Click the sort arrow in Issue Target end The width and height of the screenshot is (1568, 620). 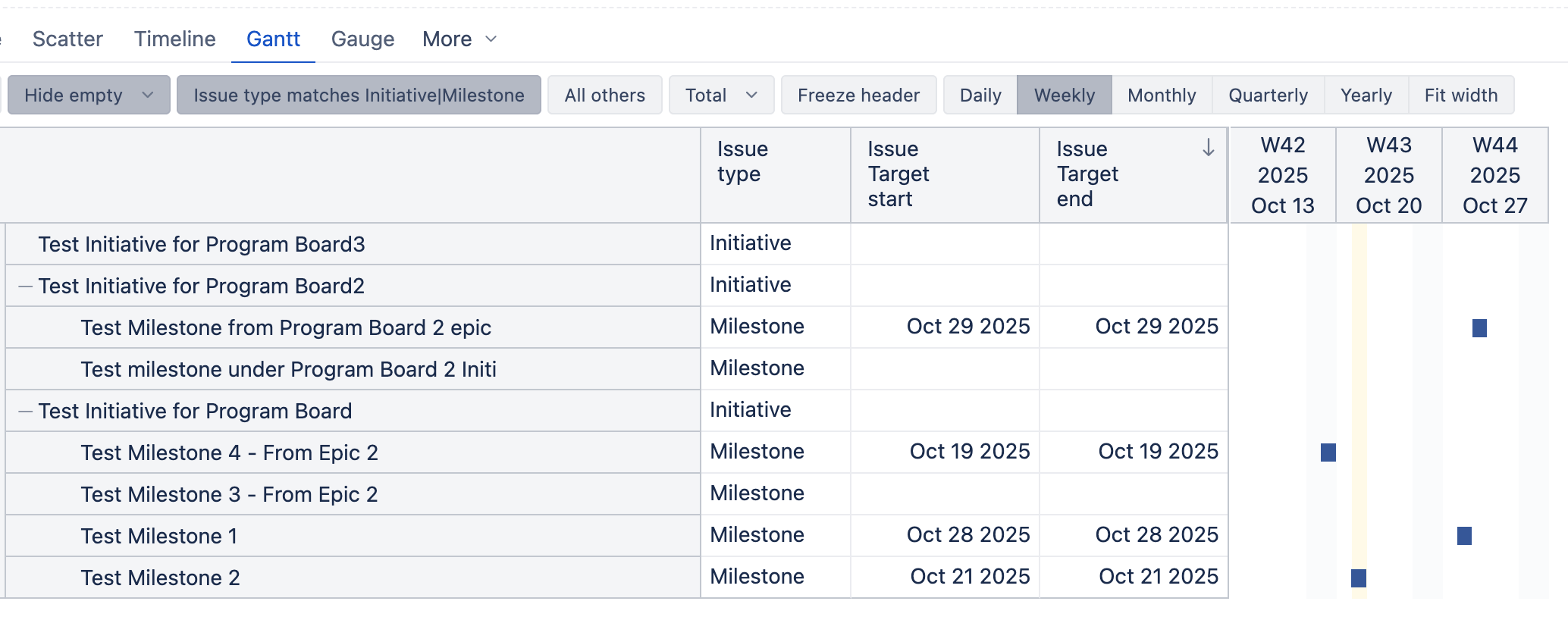[x=1208, y=149]
